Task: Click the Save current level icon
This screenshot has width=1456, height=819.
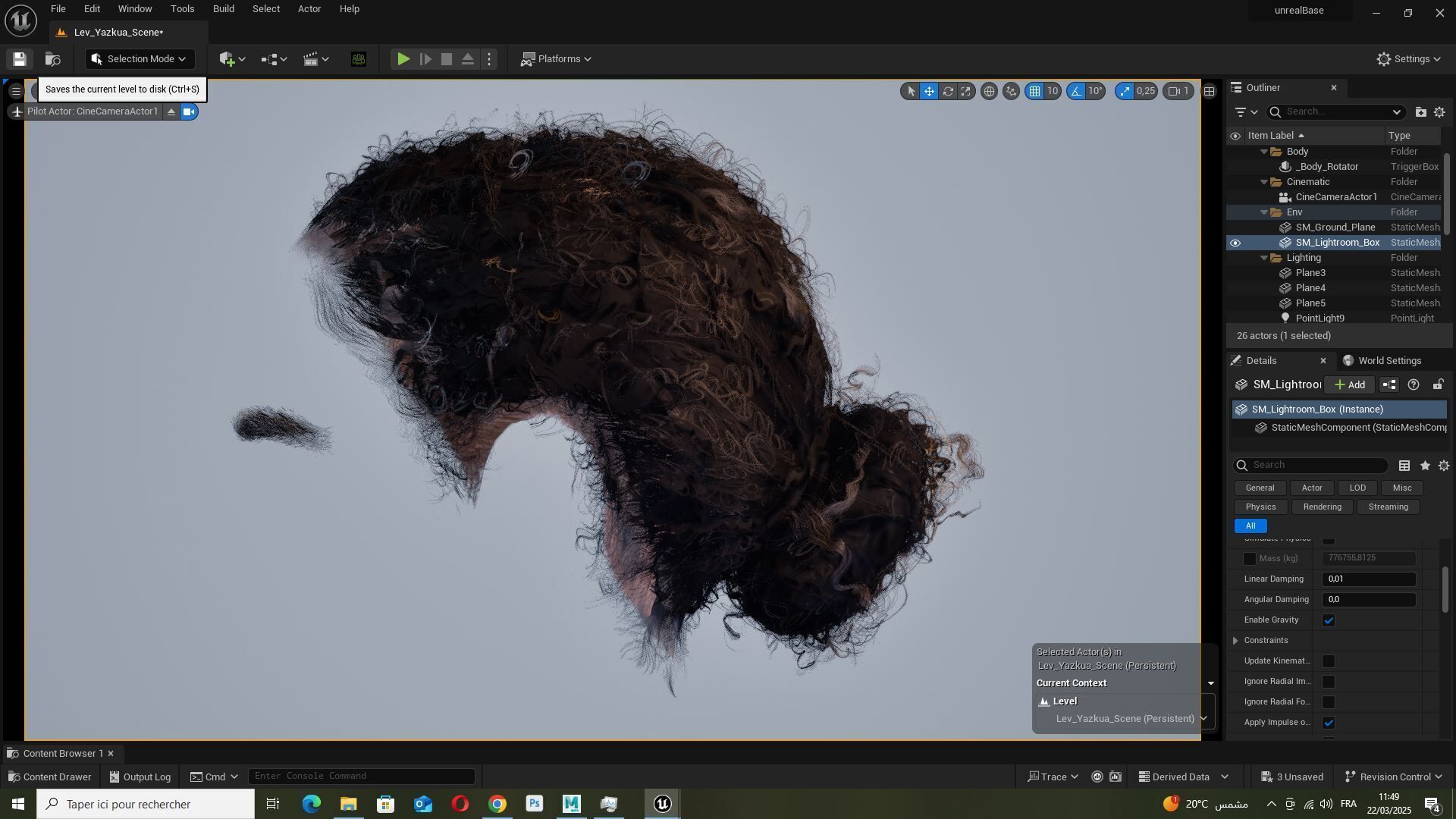Action: (20, 59)
